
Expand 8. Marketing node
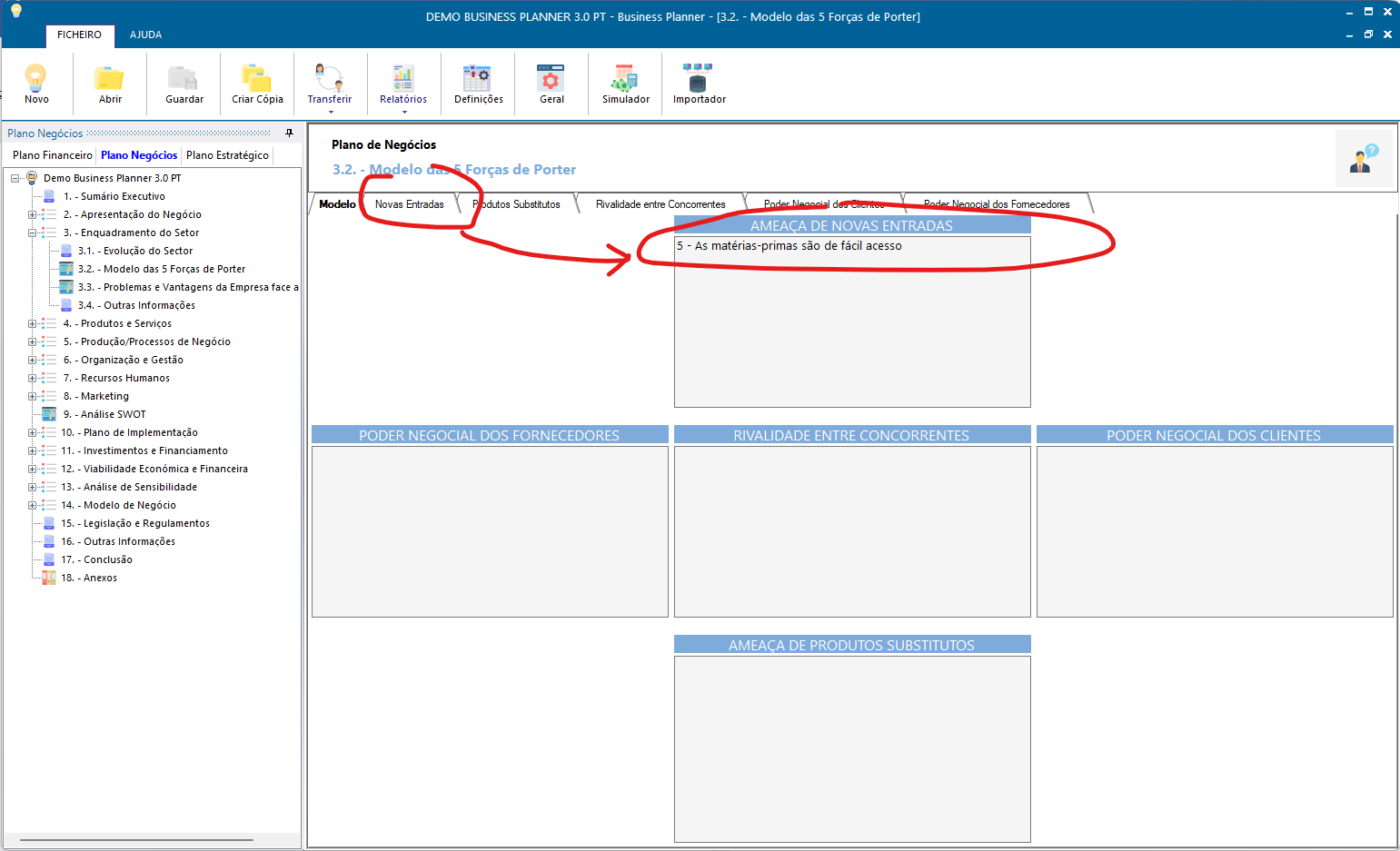32,396
